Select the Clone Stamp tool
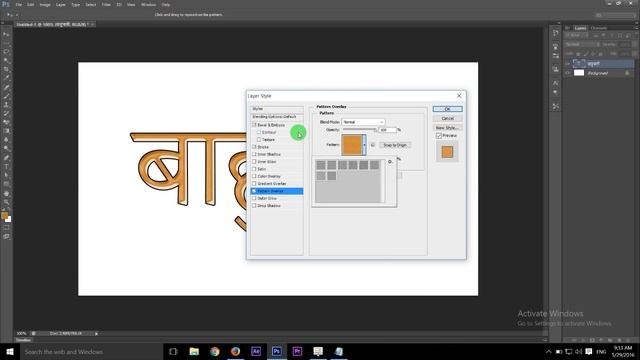 click(x=6, y=105)
